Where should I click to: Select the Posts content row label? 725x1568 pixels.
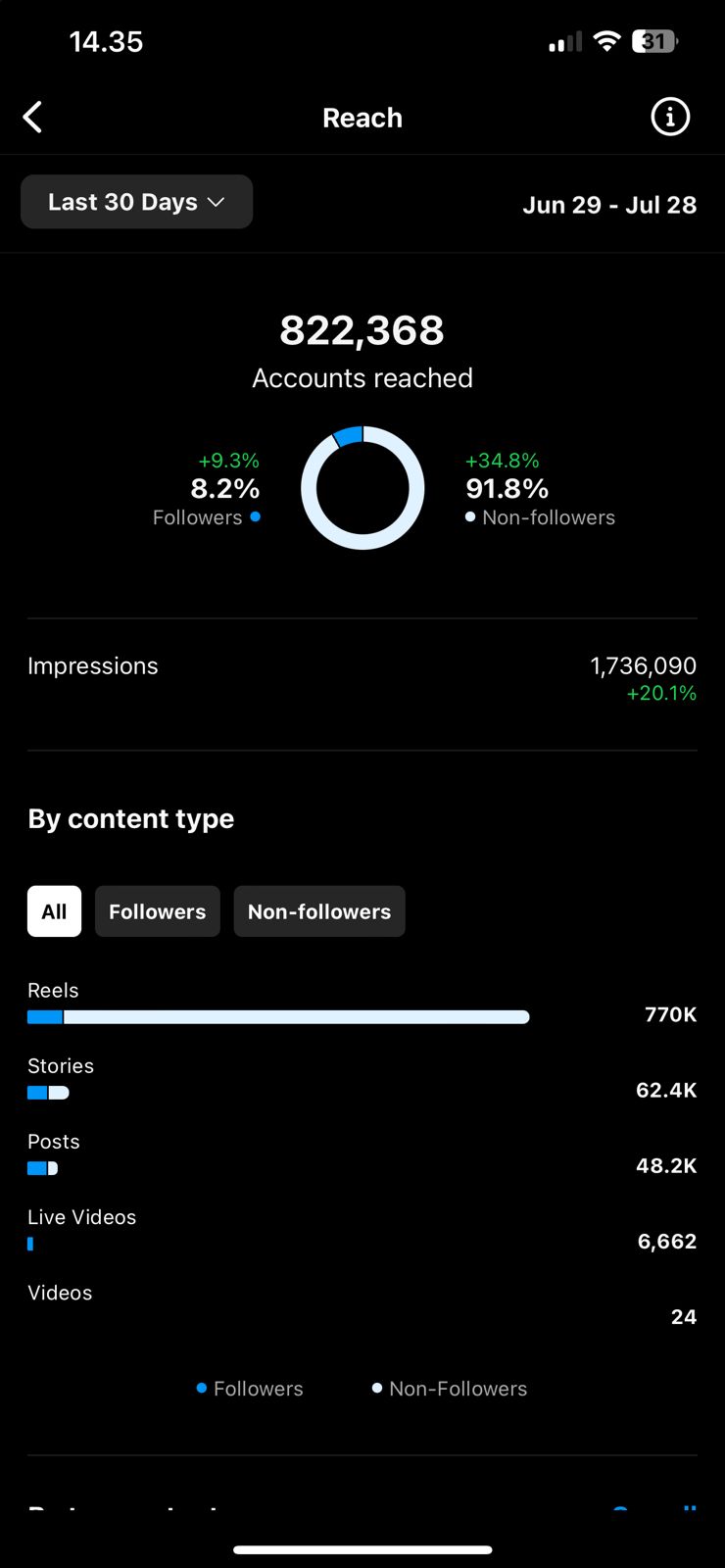pos(54,1142)
